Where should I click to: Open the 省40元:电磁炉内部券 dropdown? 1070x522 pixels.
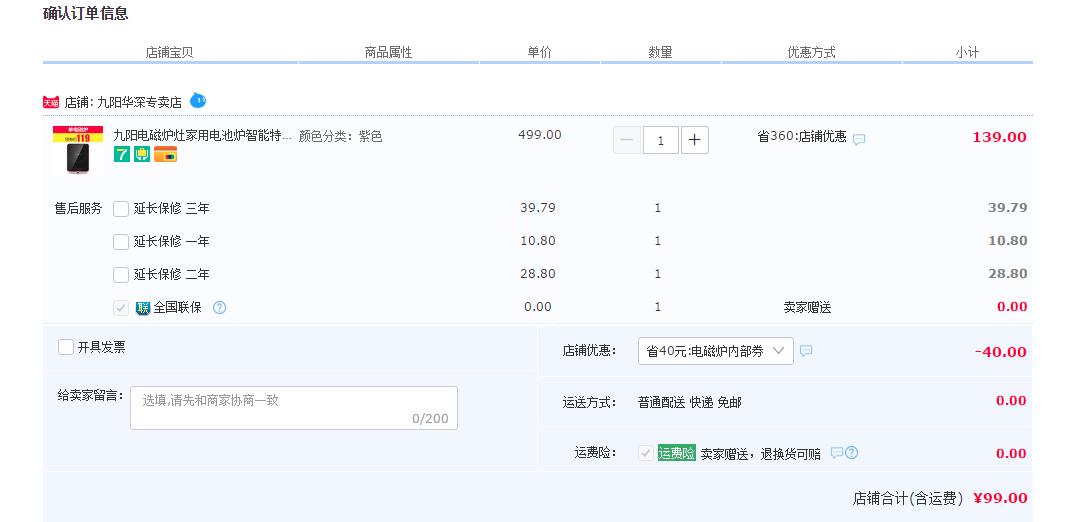[716, 351]
